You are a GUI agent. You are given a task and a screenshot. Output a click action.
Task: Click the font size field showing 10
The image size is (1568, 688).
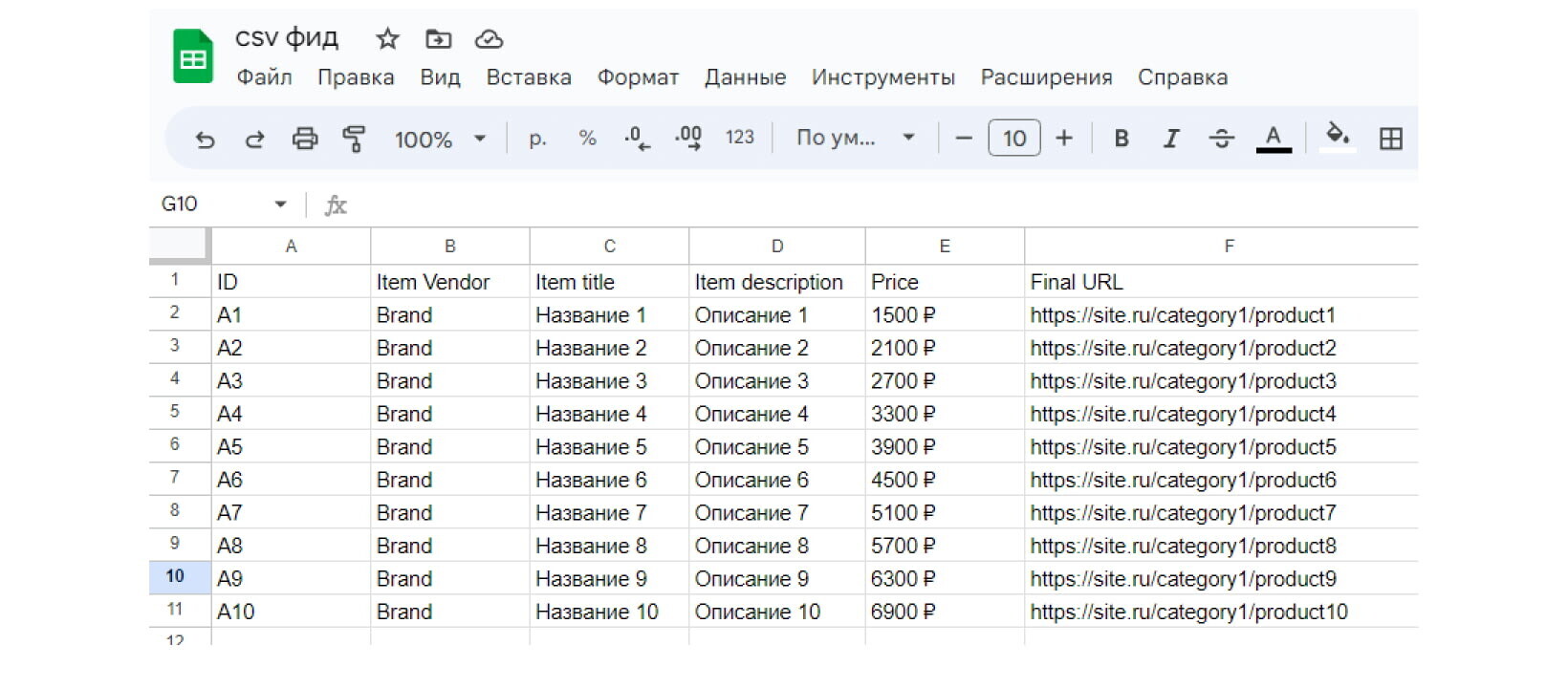tap(1014, 139)
